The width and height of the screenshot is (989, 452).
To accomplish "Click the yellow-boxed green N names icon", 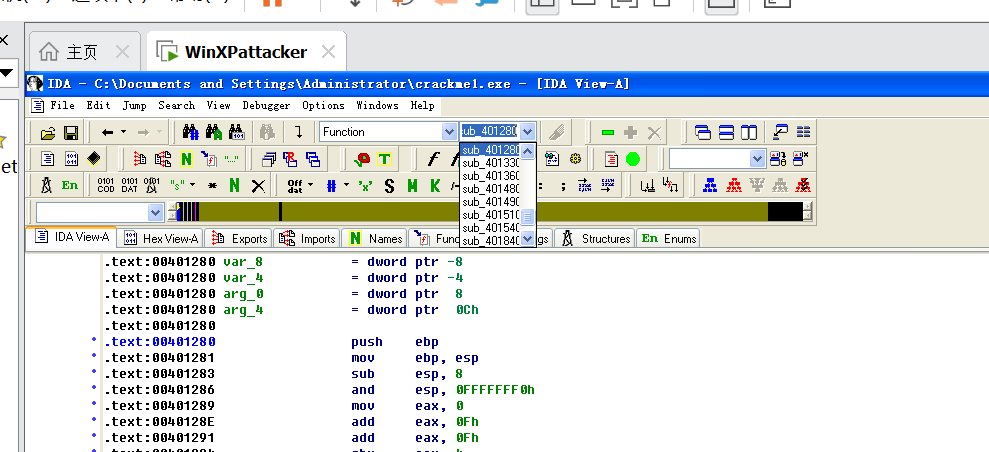I will click(186, 159).
